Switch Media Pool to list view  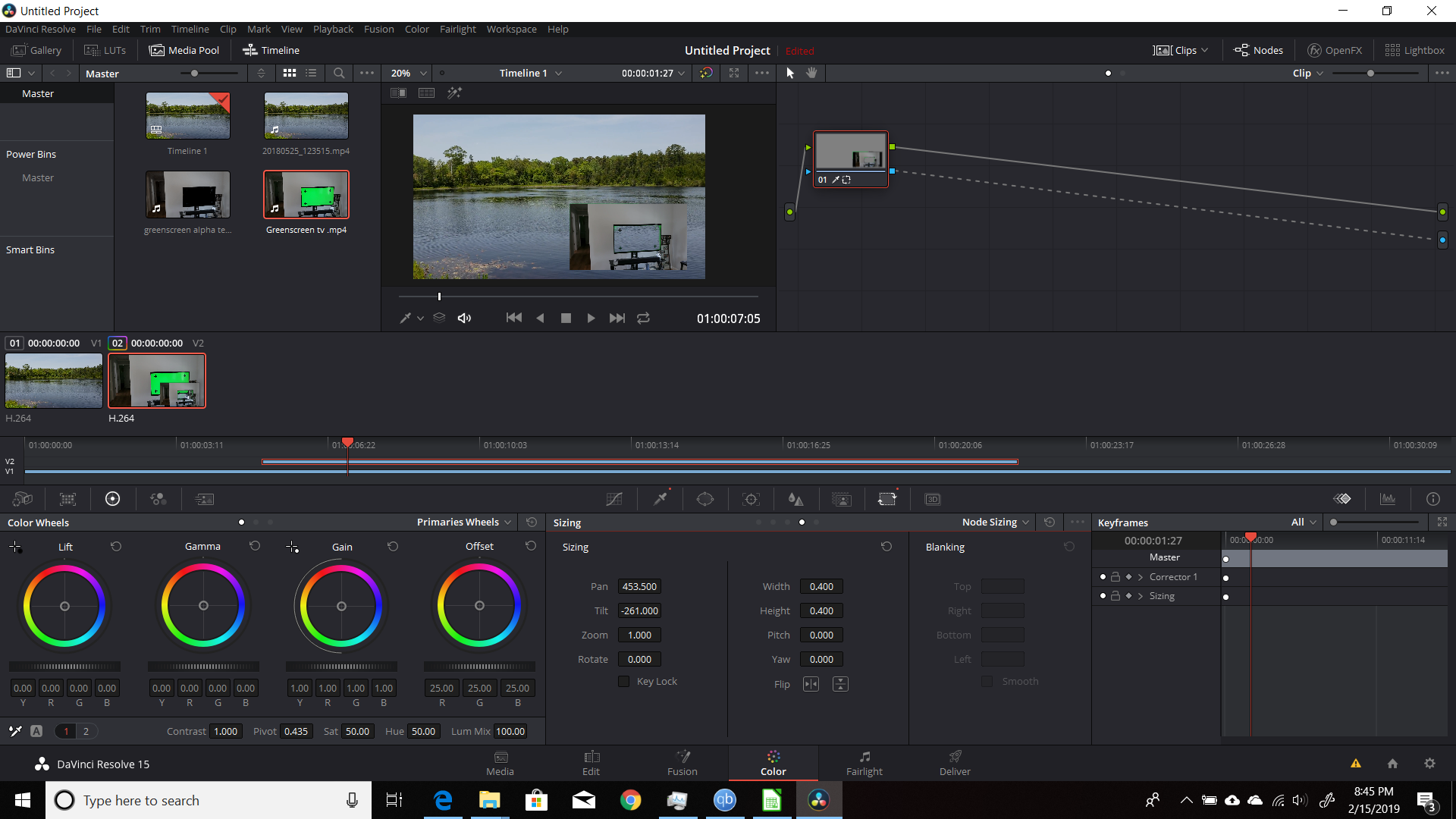311,73
